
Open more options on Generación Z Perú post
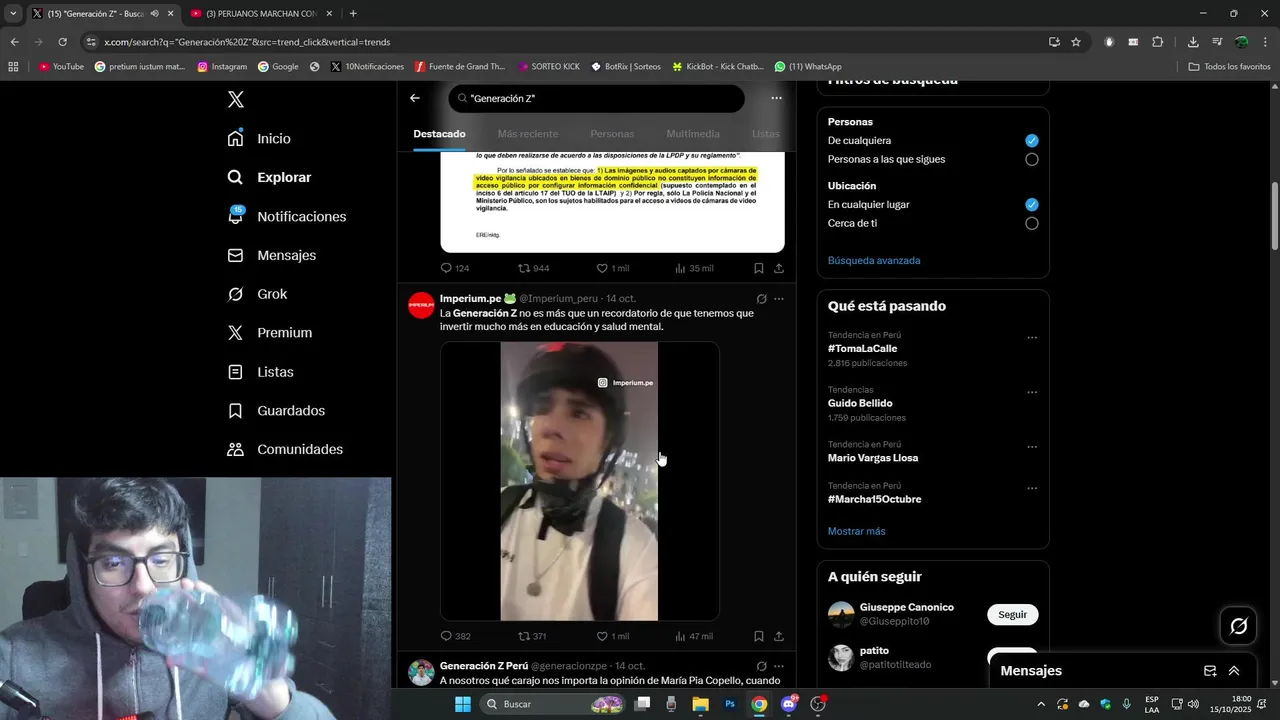point(779,666)
